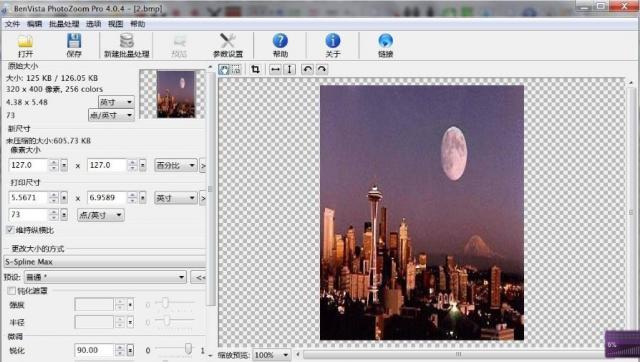Click the disabled 预览 toolbar icon
The height and width of the screenshot is (362, 640).
[x=179, y=46]
